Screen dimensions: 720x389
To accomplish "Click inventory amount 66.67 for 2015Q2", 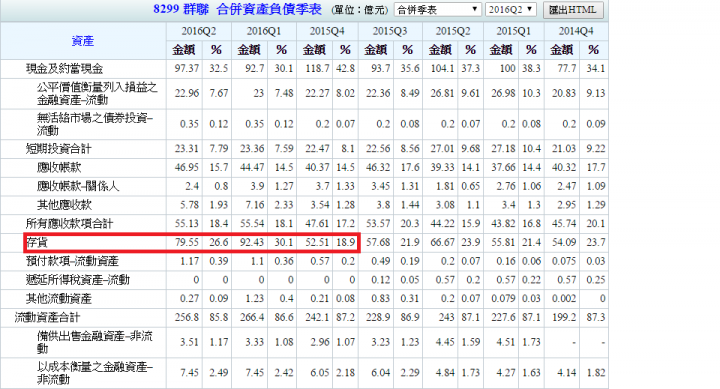I will point(443,242).
